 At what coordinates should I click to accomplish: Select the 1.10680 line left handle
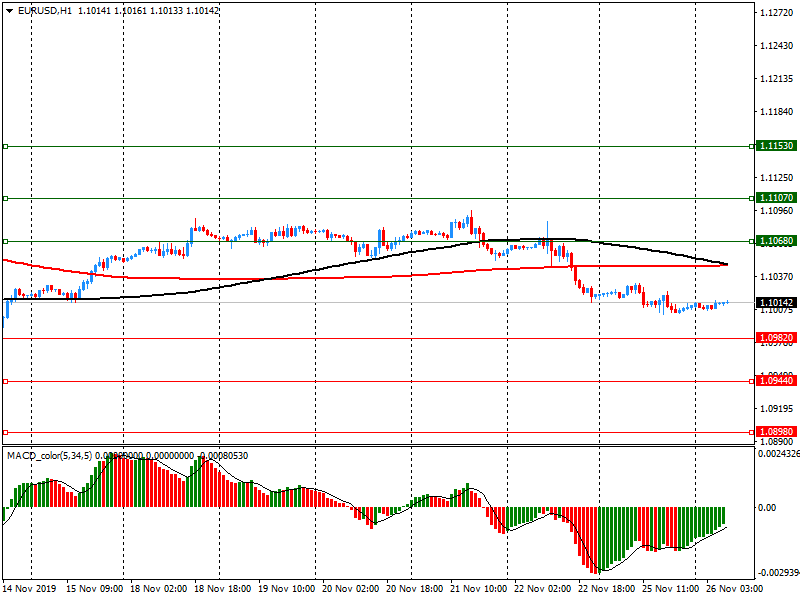6,241
